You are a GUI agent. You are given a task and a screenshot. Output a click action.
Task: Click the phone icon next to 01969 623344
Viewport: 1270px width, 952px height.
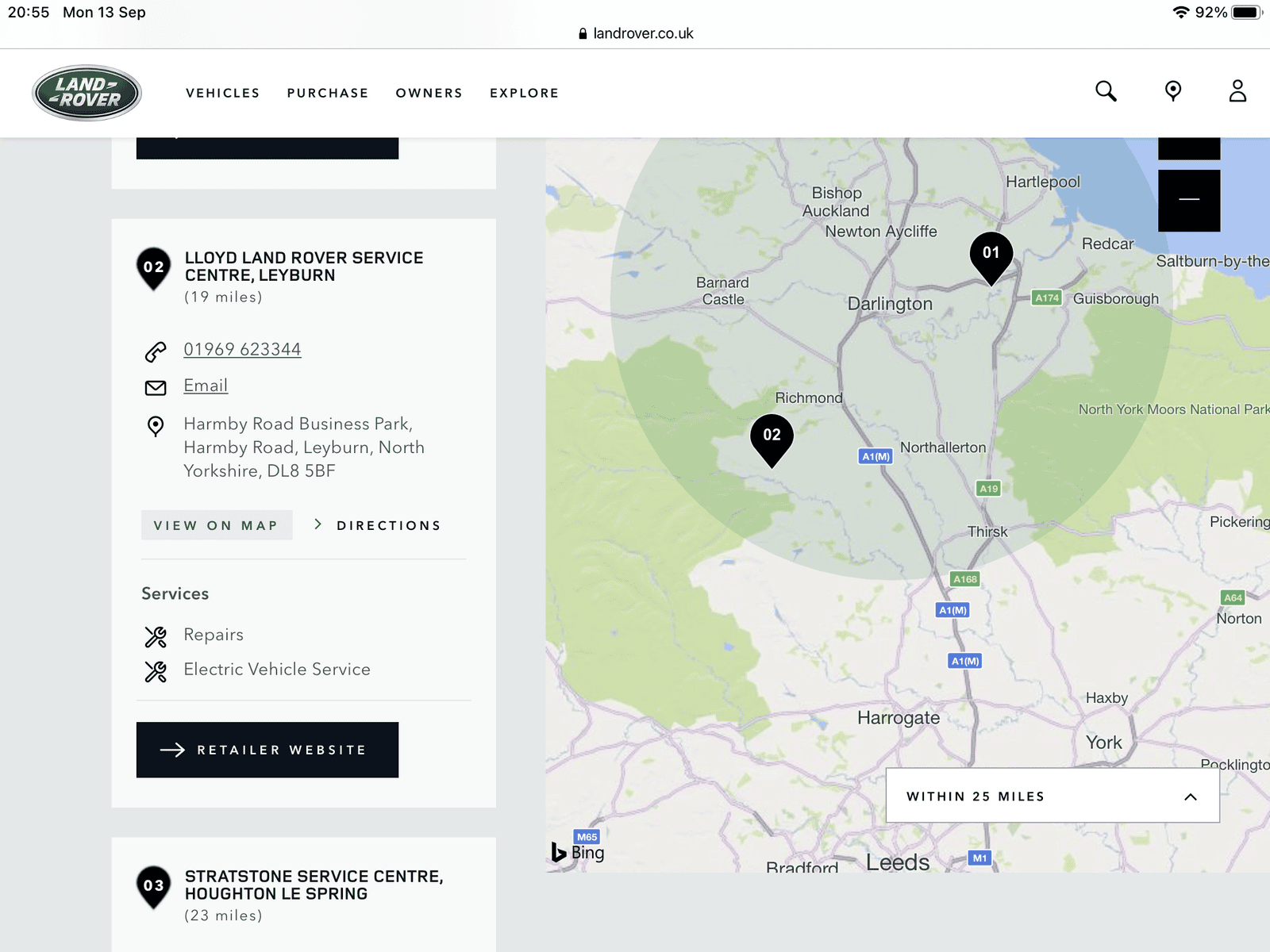click(156, 351)
